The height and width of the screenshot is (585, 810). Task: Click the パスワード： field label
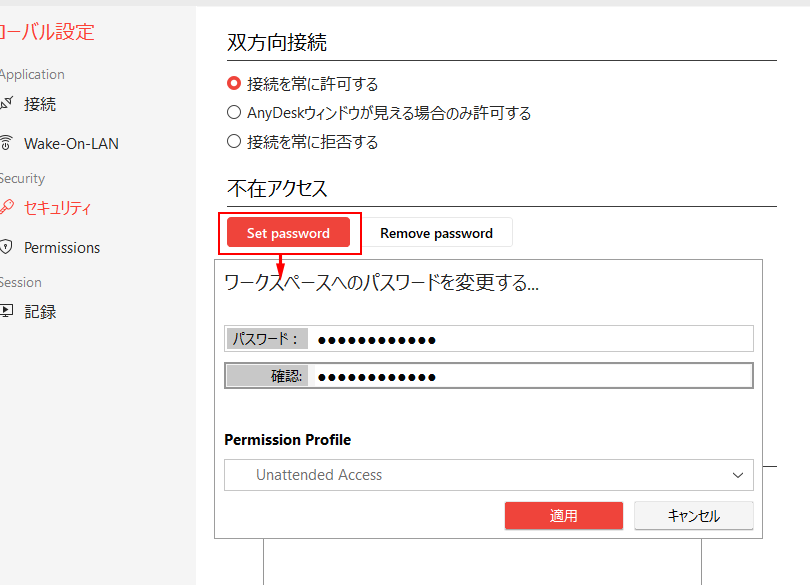pyautogui.click(x=266, y=339)
